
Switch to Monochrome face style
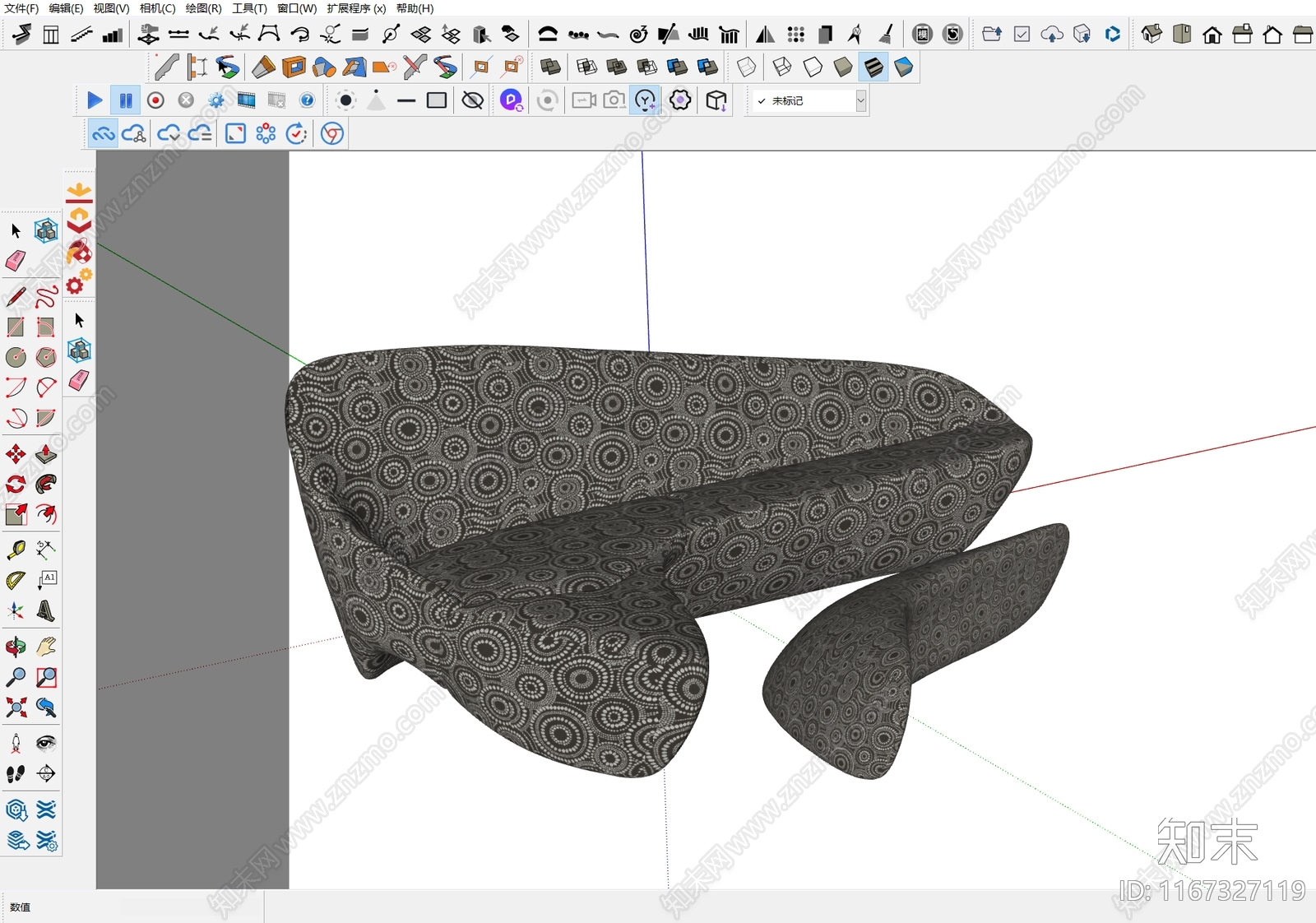click(x=904, y=67)
